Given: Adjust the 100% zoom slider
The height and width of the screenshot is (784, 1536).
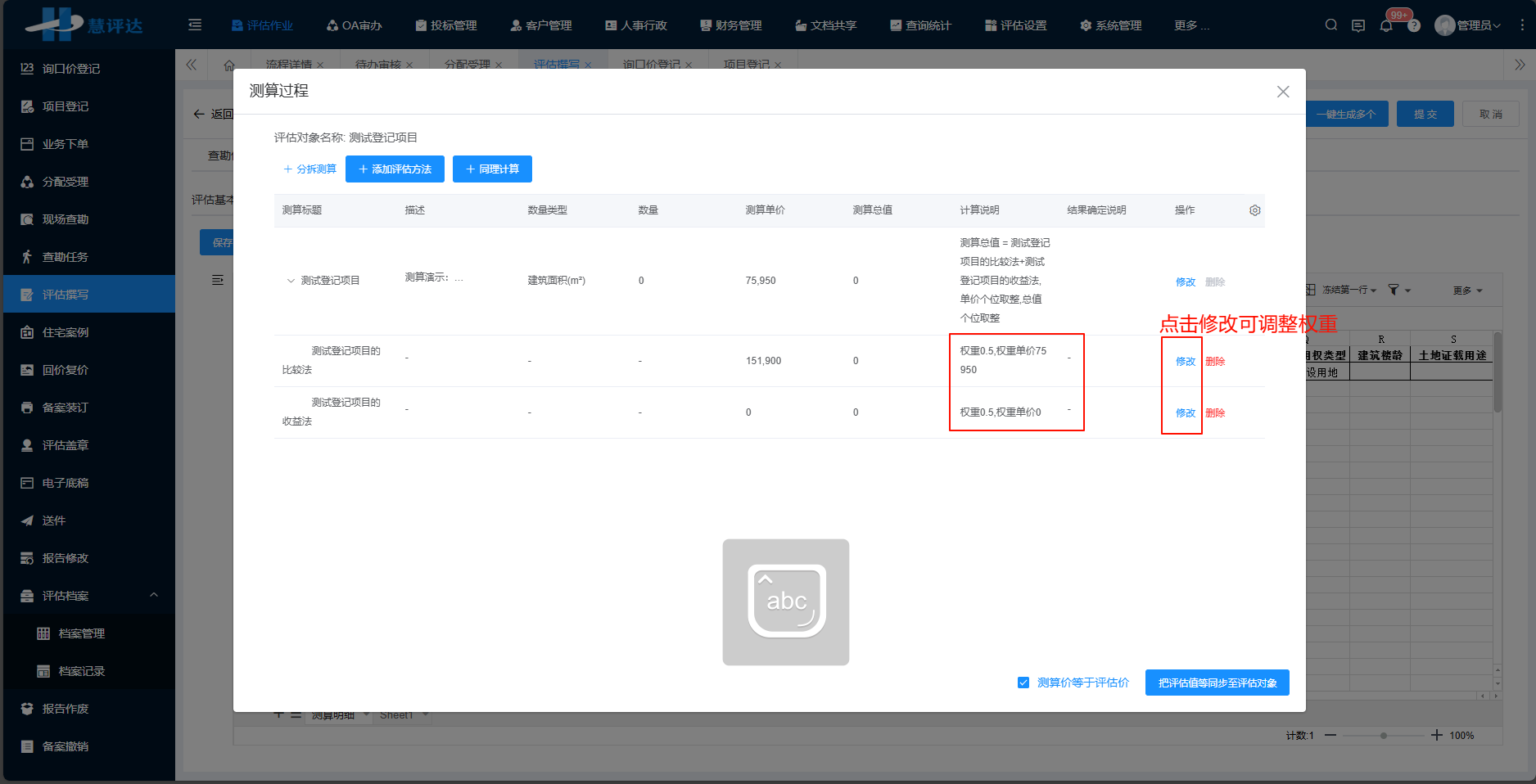Looking at the screenshot, I should [1384, 736].
